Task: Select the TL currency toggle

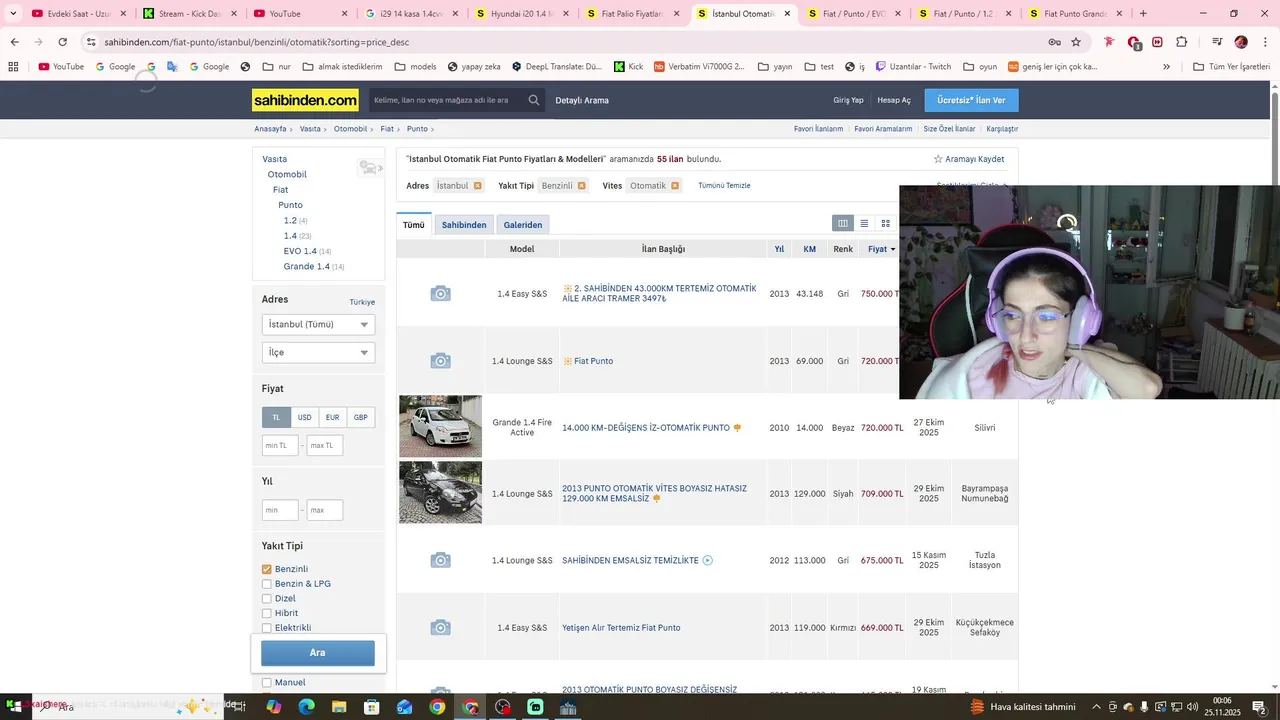Action: [x=276, y=417]
